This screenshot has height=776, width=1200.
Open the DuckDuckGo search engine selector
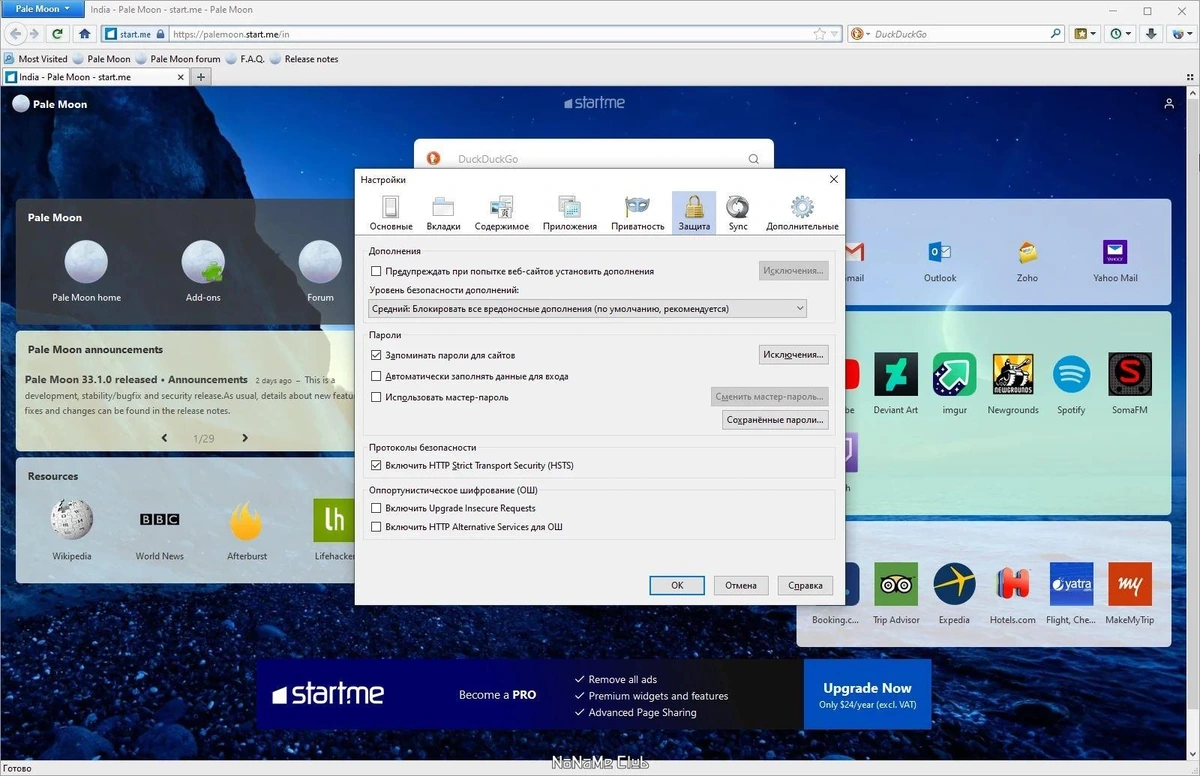click(x=859, y=33)
